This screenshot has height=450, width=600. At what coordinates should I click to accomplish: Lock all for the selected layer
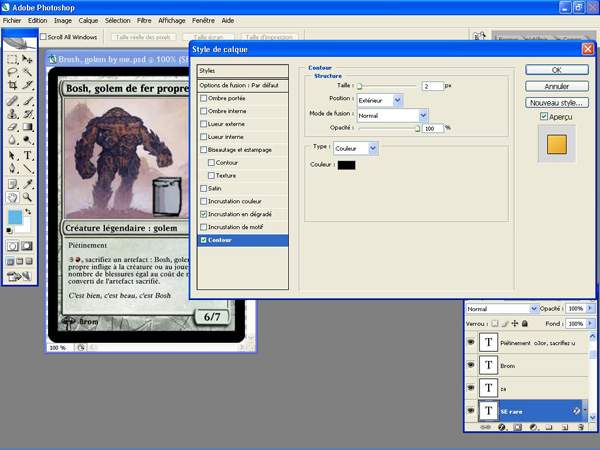[x=525, y=324]
